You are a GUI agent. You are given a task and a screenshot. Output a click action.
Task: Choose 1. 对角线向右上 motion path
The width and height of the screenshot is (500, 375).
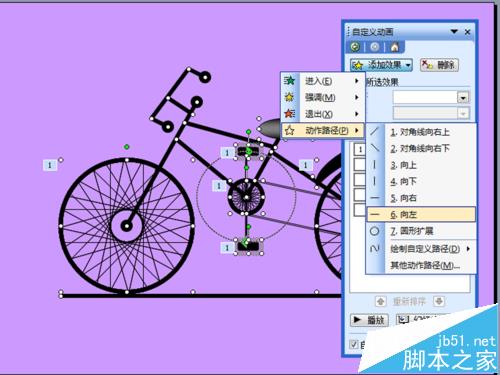(421, 132)
